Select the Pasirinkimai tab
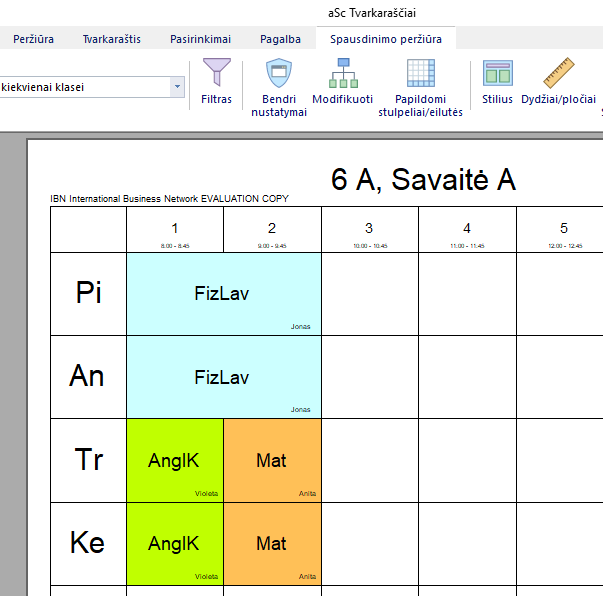The height and width of the screenshot is (596, 603). (198, 39)
